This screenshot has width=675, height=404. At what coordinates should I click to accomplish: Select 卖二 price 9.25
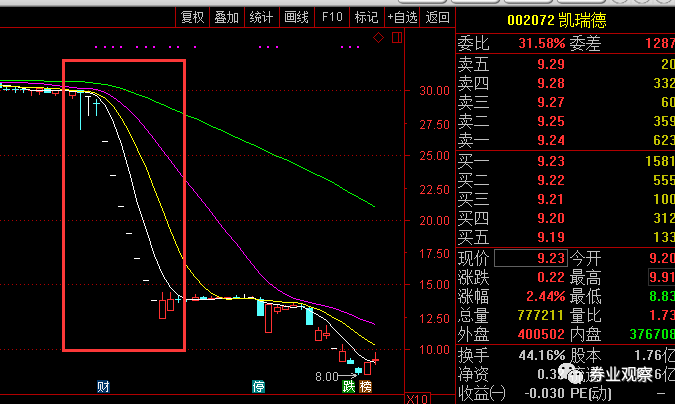pyautogui.click(x=551, y=121)
